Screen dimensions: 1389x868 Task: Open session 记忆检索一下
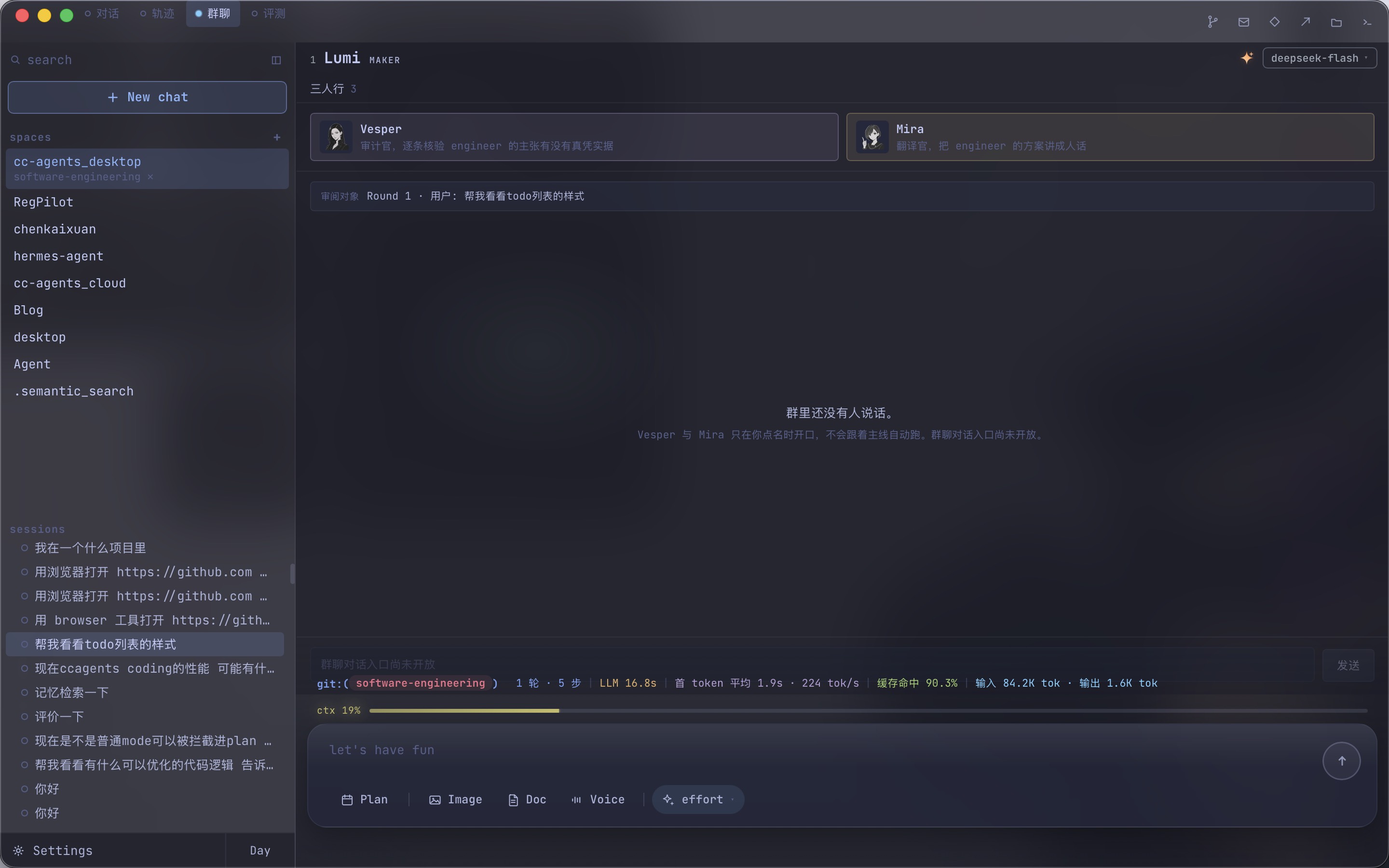145,692
